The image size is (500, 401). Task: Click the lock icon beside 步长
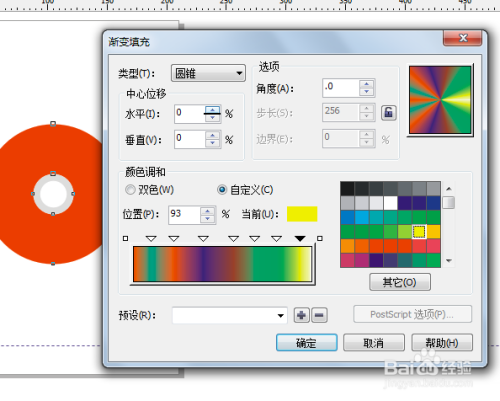coord(389,113)
